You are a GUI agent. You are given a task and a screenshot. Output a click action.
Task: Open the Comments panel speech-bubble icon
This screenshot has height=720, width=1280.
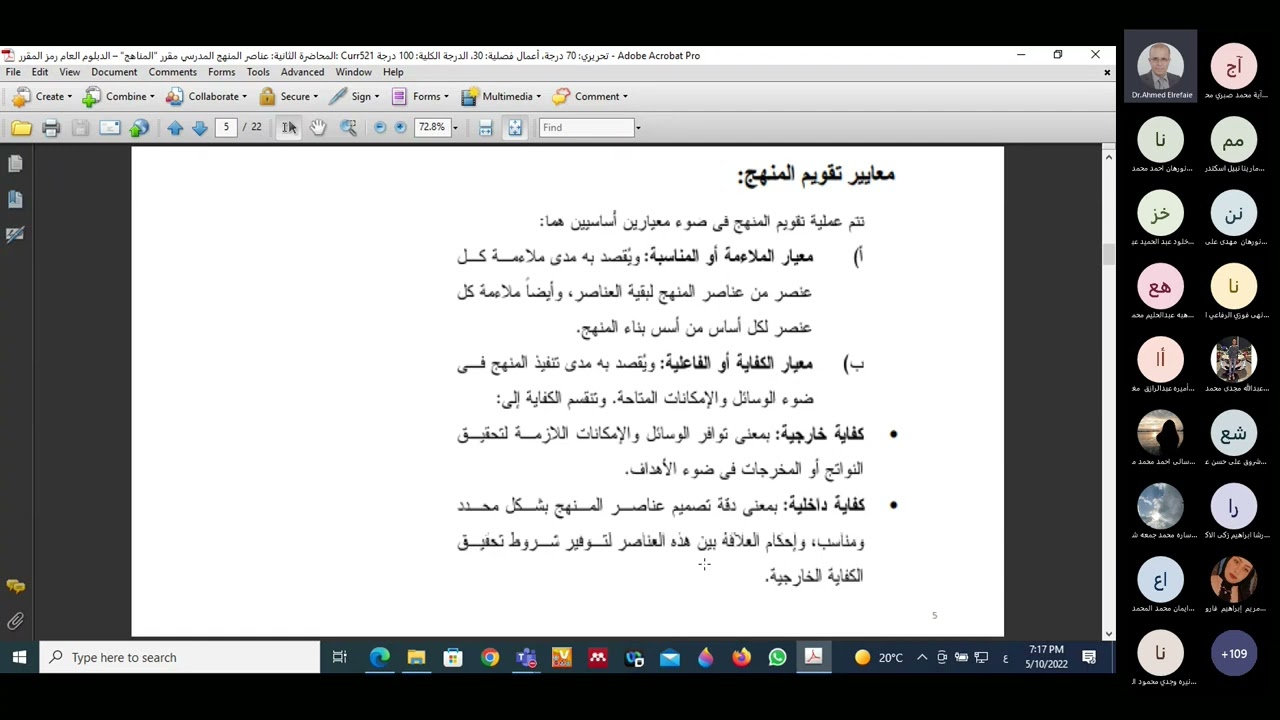[15, 587]
